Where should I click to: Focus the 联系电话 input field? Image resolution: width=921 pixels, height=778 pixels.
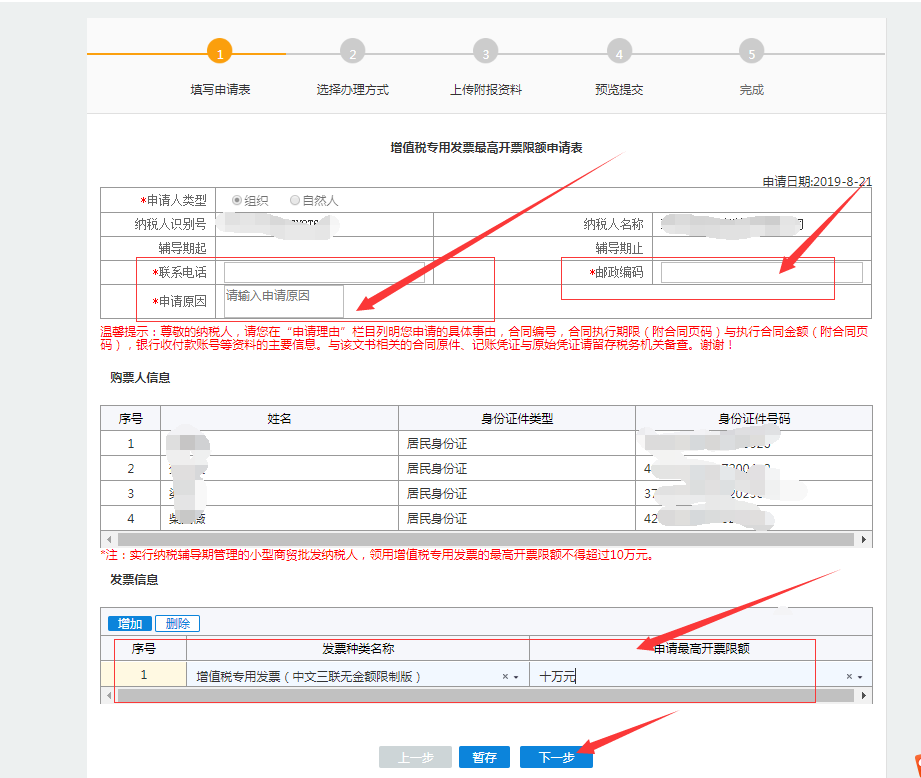(324, 273)
